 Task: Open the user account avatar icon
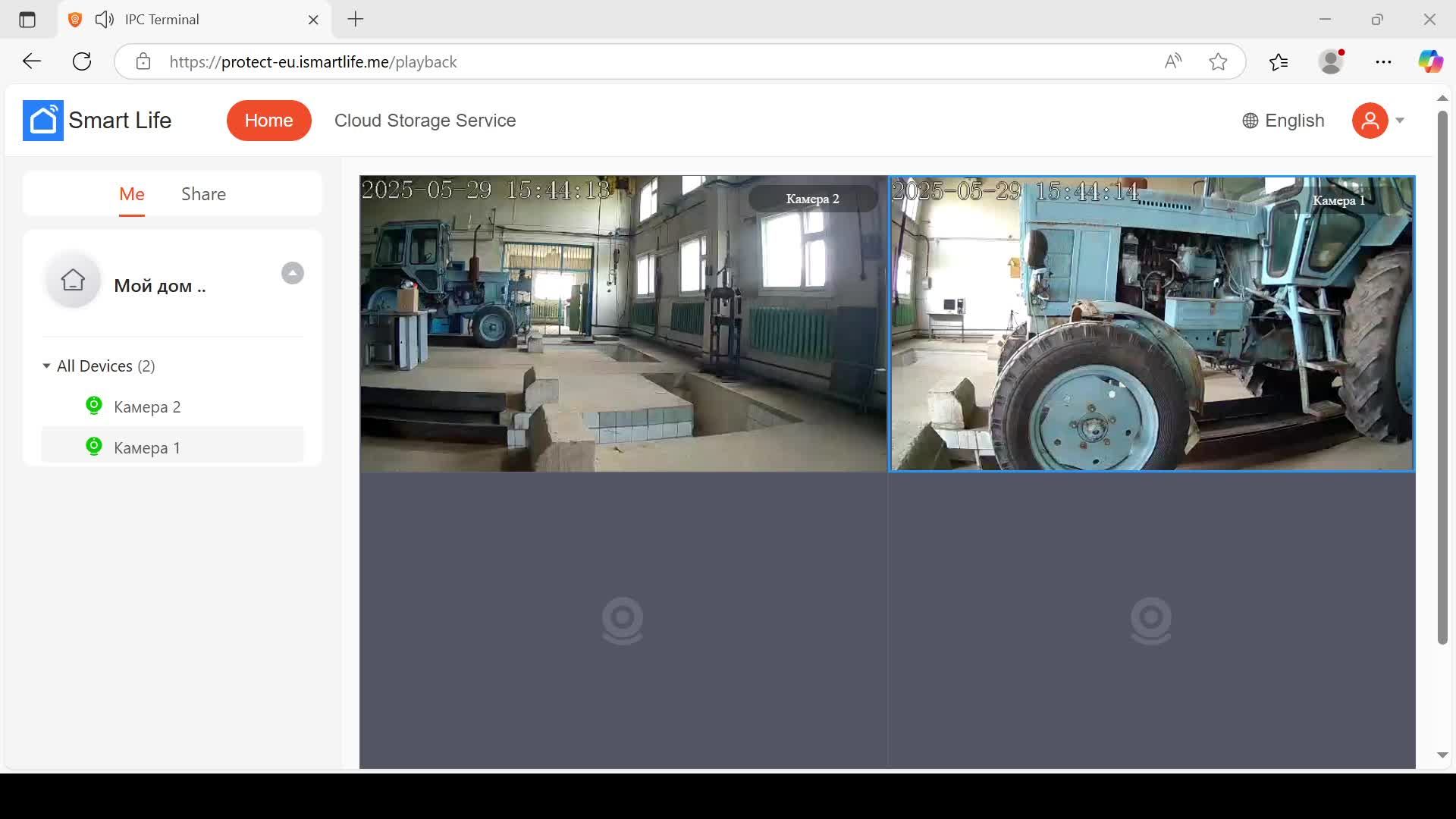1370,121
